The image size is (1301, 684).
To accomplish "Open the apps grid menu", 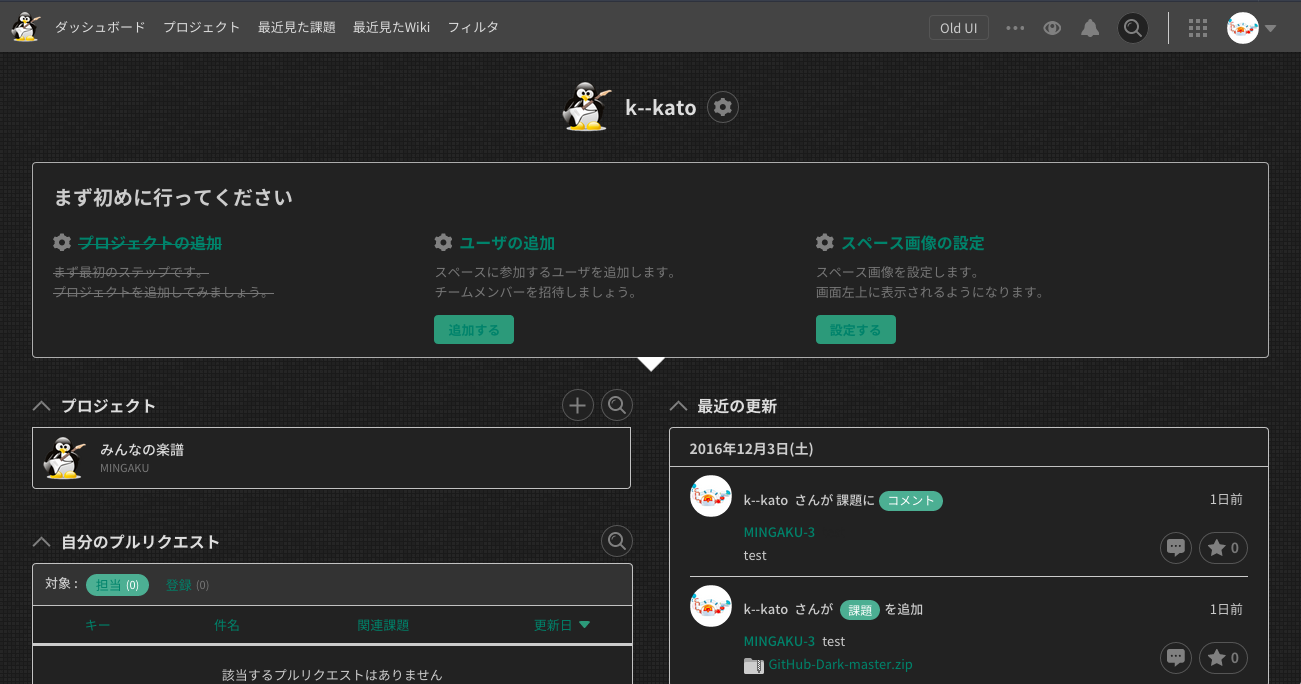I will [x=1198, y=28].
